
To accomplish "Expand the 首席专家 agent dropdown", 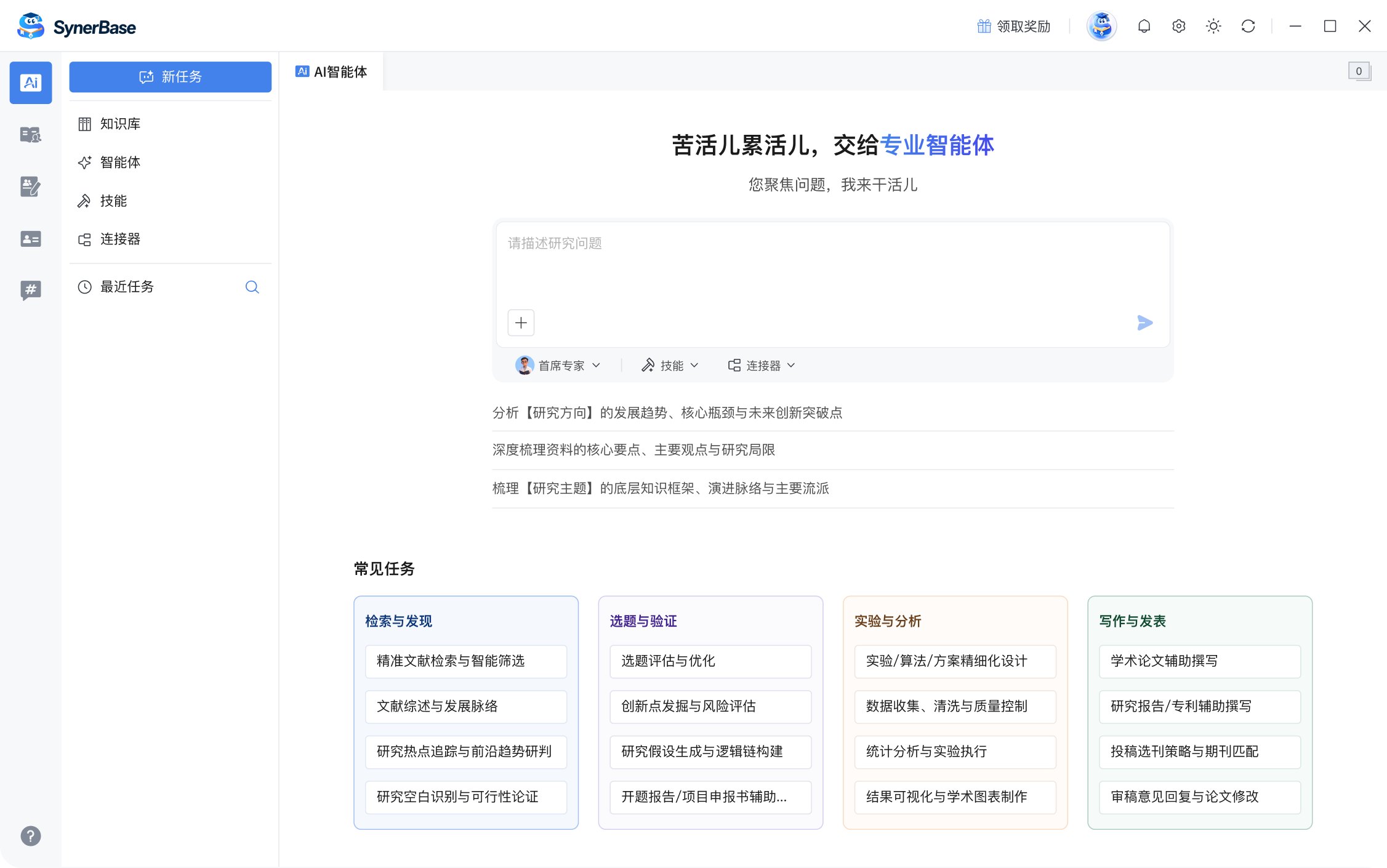I will click(x=558, y=366).
